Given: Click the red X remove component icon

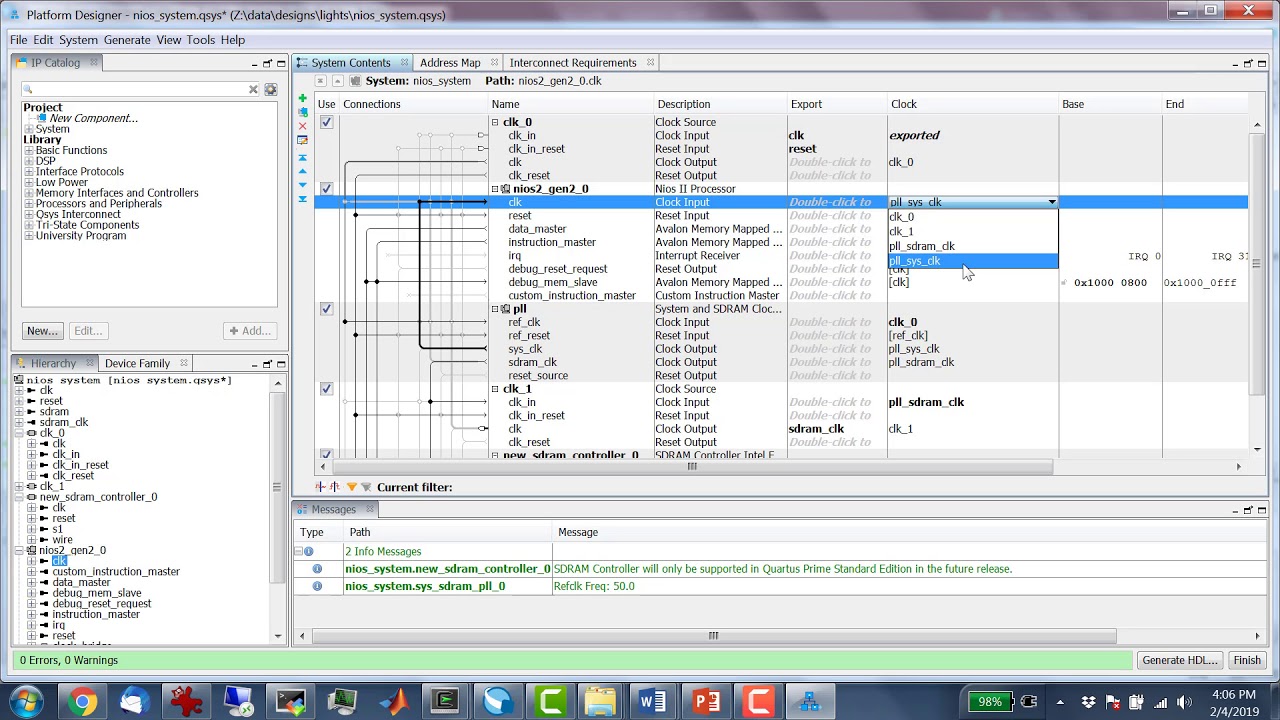Looking at the screenshot, I should pos(303,126).
